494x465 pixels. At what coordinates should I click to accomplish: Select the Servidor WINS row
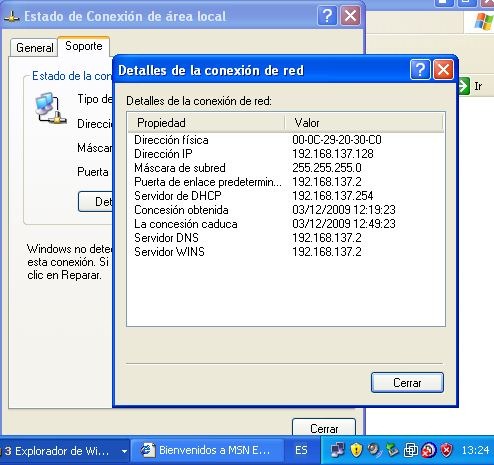click(286, 252)
